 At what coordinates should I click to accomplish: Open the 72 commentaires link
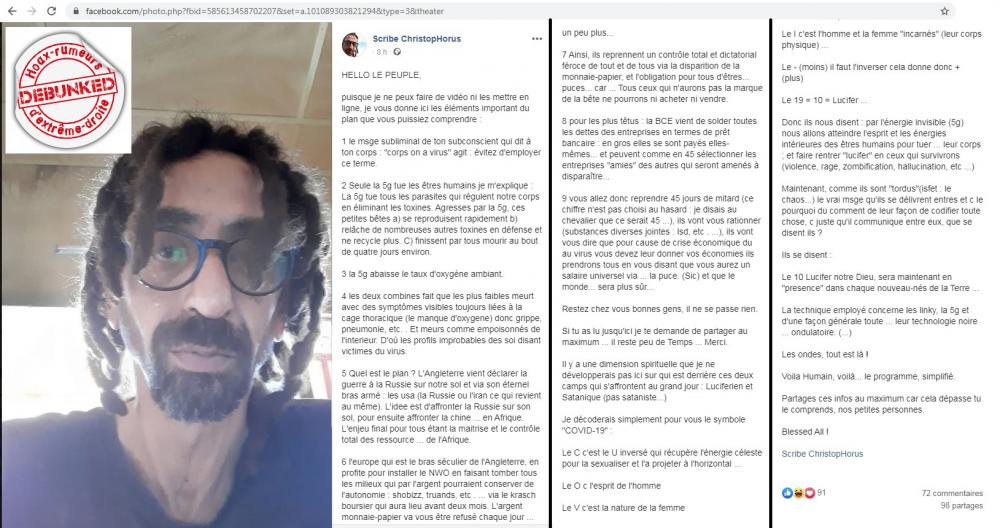(952, 494)
